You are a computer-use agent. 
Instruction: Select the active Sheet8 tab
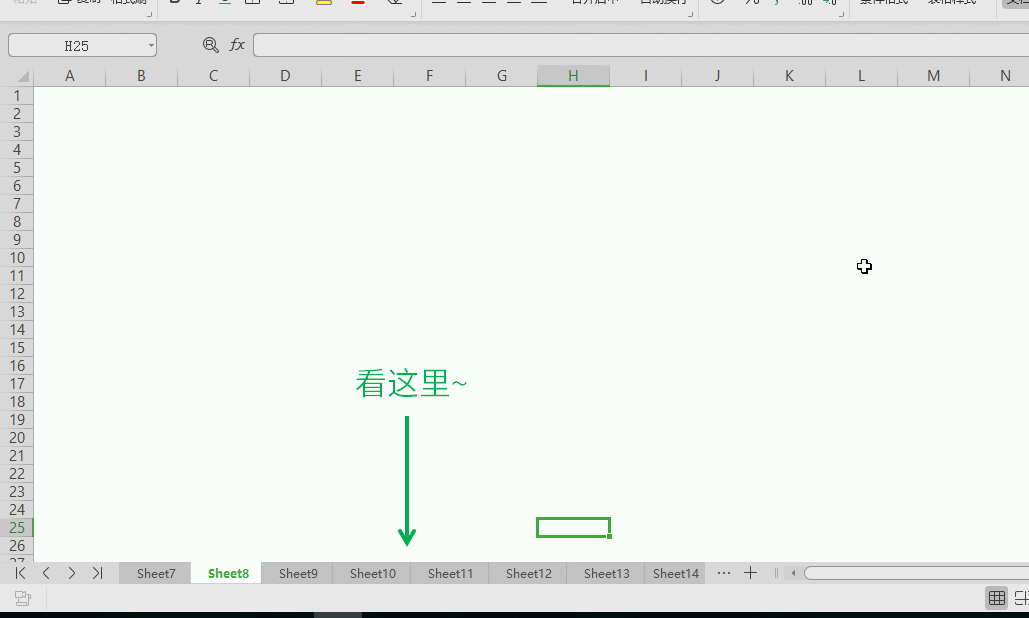coord(228,573)
